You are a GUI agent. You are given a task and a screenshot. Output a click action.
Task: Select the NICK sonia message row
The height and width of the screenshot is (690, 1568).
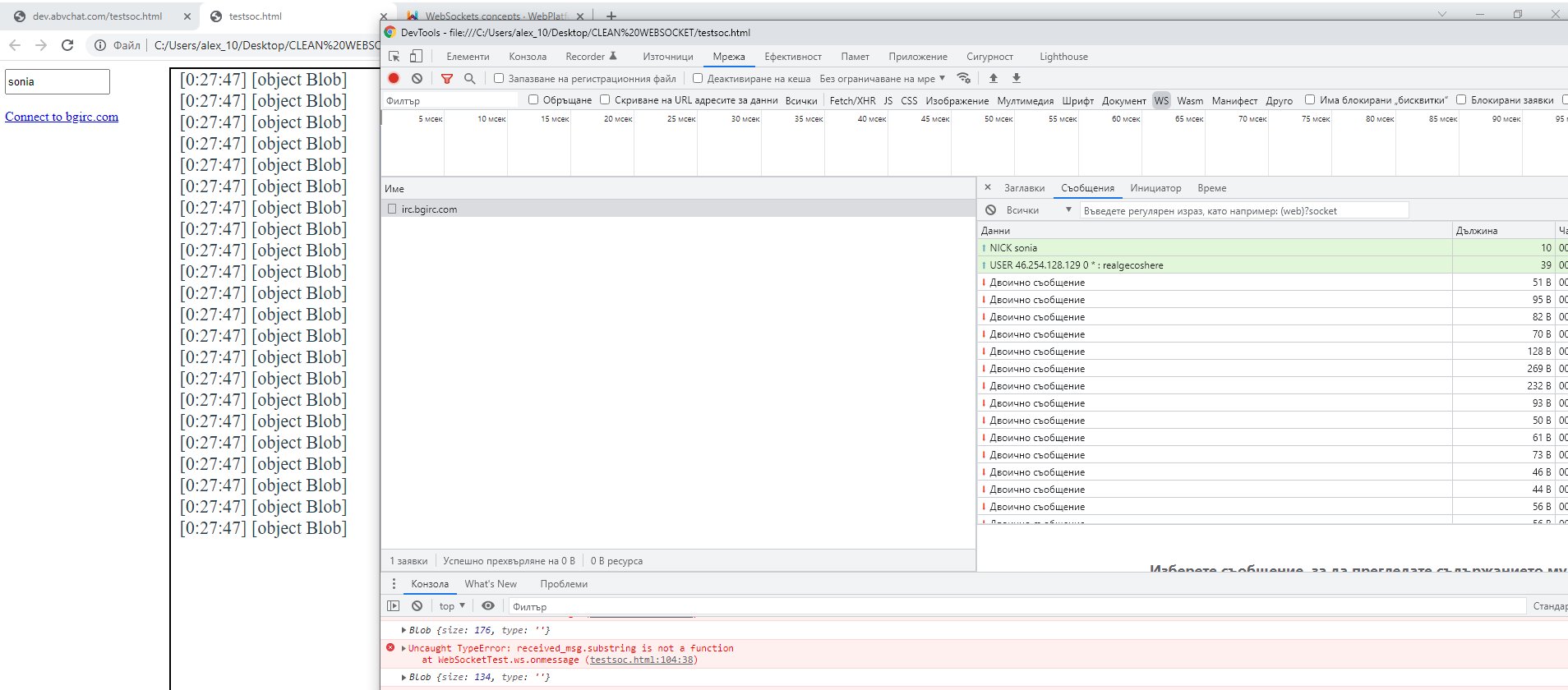coord(1272,247)
